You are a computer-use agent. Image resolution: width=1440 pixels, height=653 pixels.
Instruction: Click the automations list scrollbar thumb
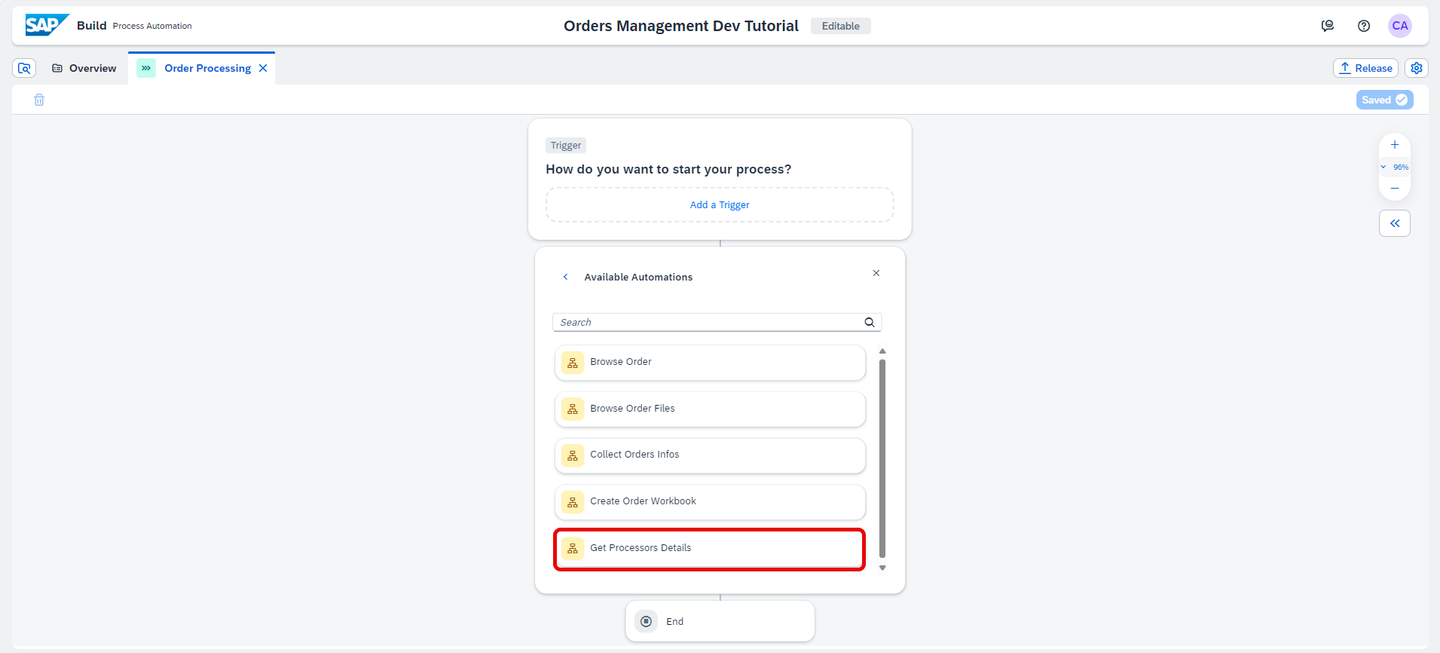[x=882, y=458]
